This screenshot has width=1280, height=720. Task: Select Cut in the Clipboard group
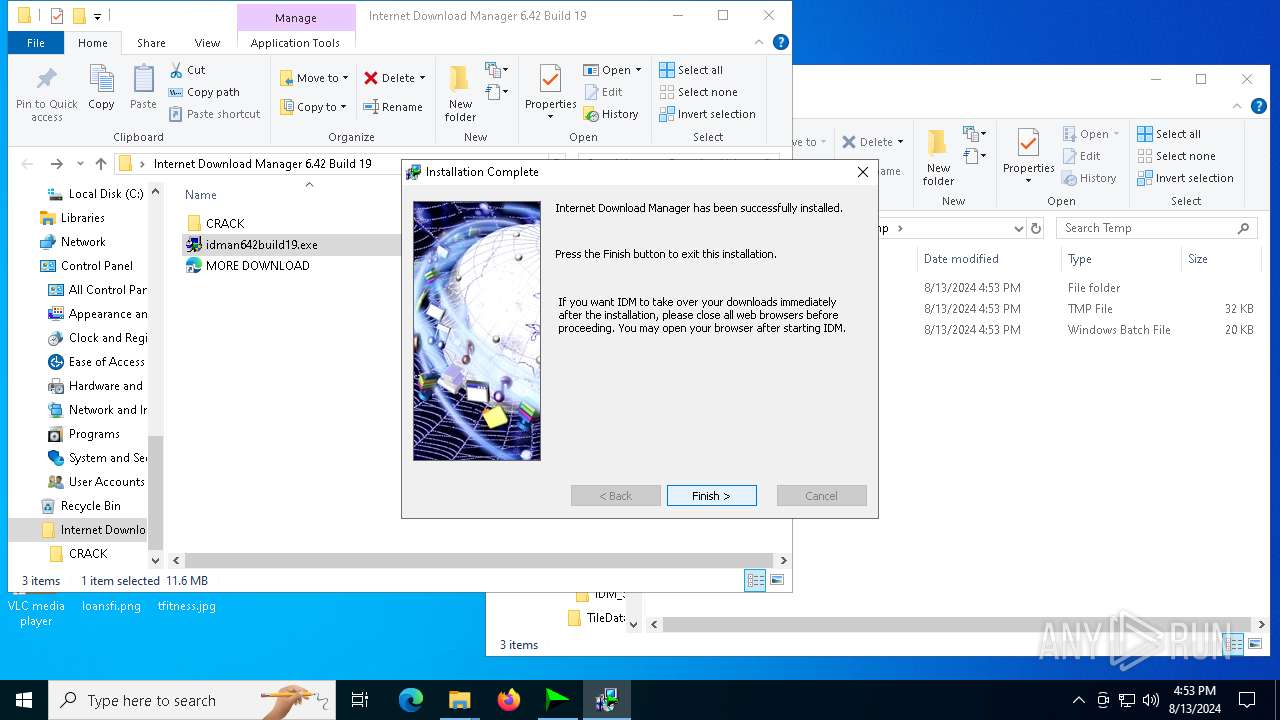coord(187,70)
